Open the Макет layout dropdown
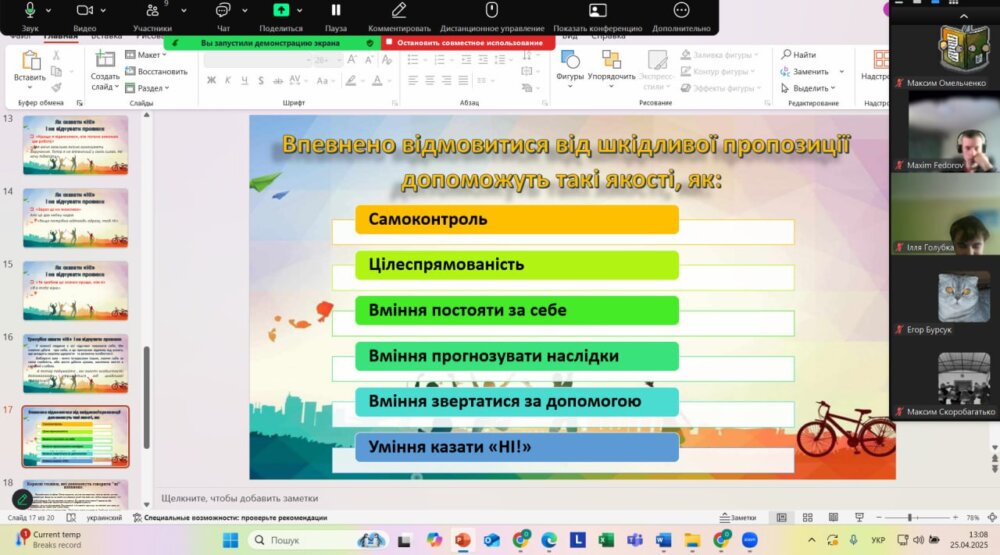Screen dimensions: 1000x555 (x=146, y=55)
